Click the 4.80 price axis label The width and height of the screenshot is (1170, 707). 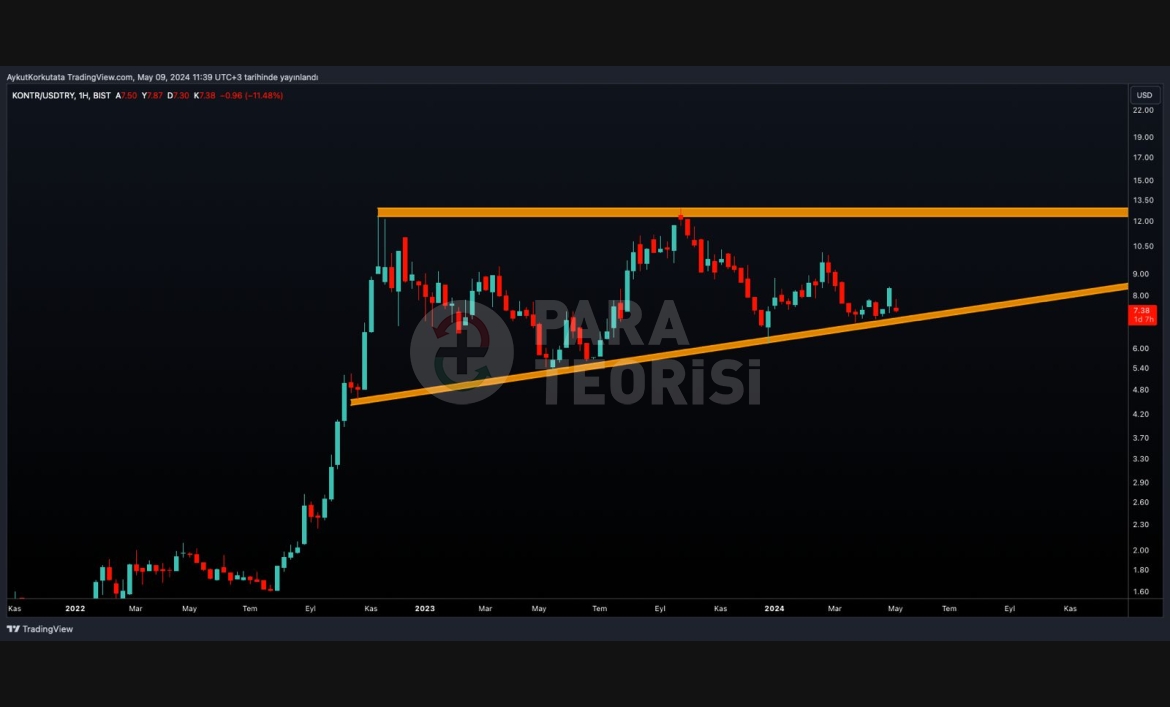(x=1141, y=390)
